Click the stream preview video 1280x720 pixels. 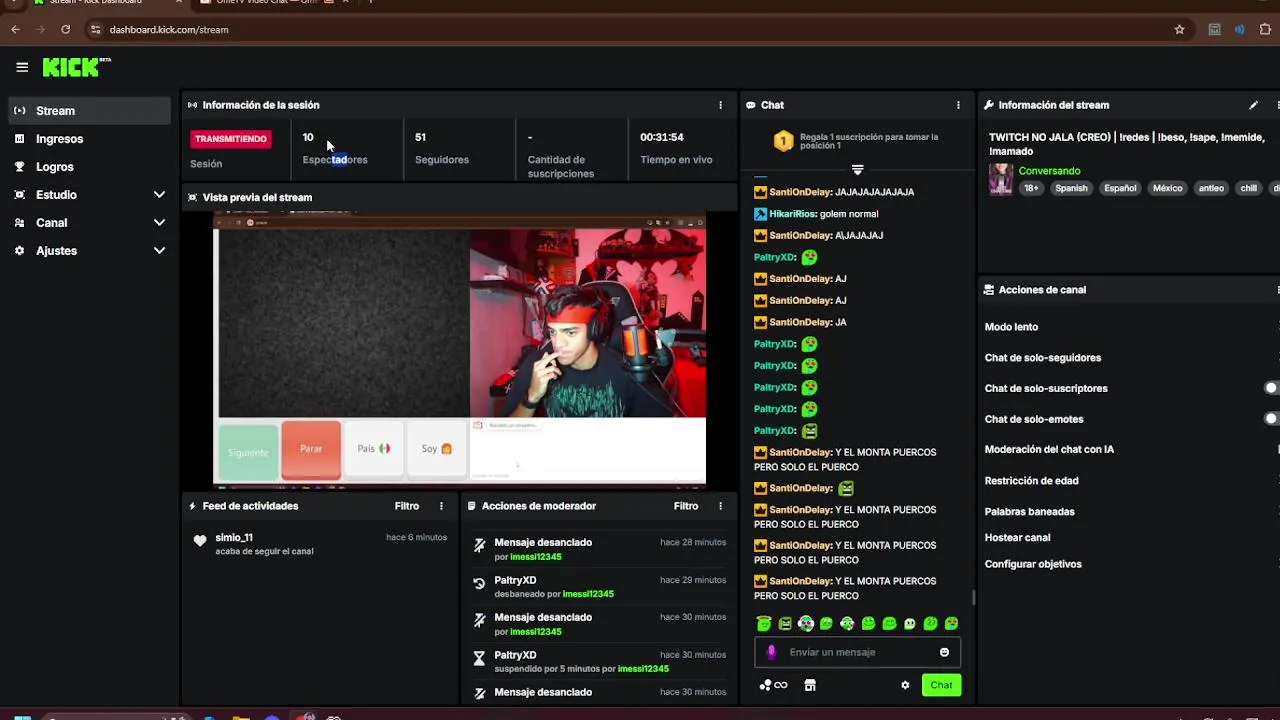(x=460, y=350)
